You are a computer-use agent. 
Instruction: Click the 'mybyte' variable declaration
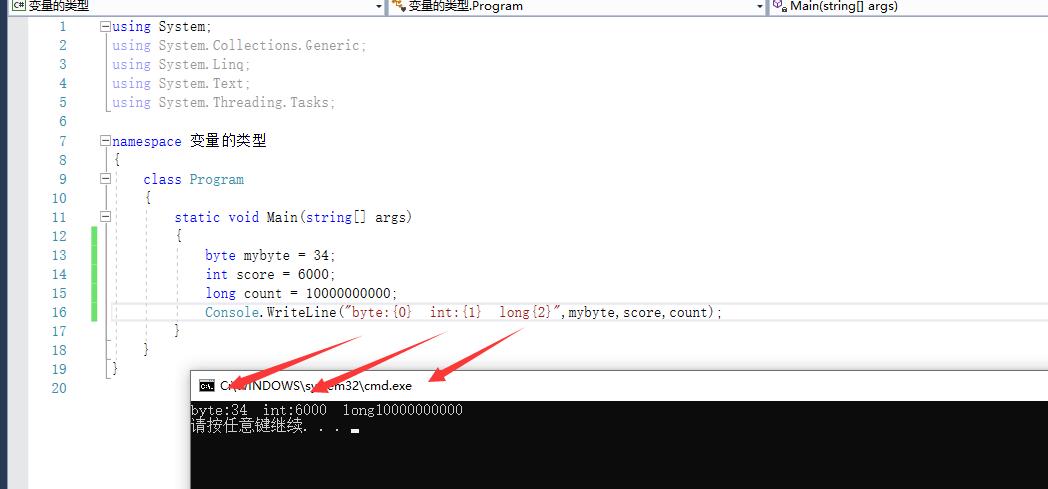(x=267, y=255)
